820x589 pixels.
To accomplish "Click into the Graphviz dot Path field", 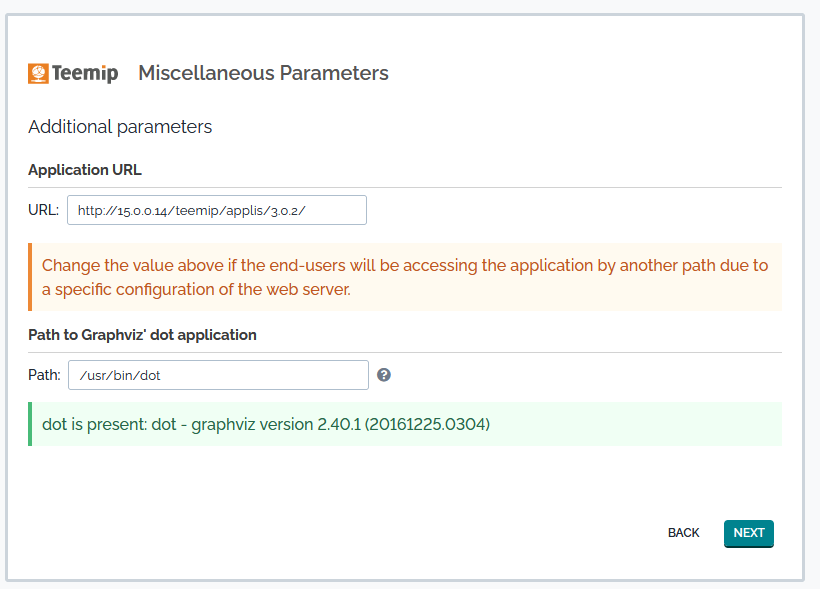I will coord(218,375).
